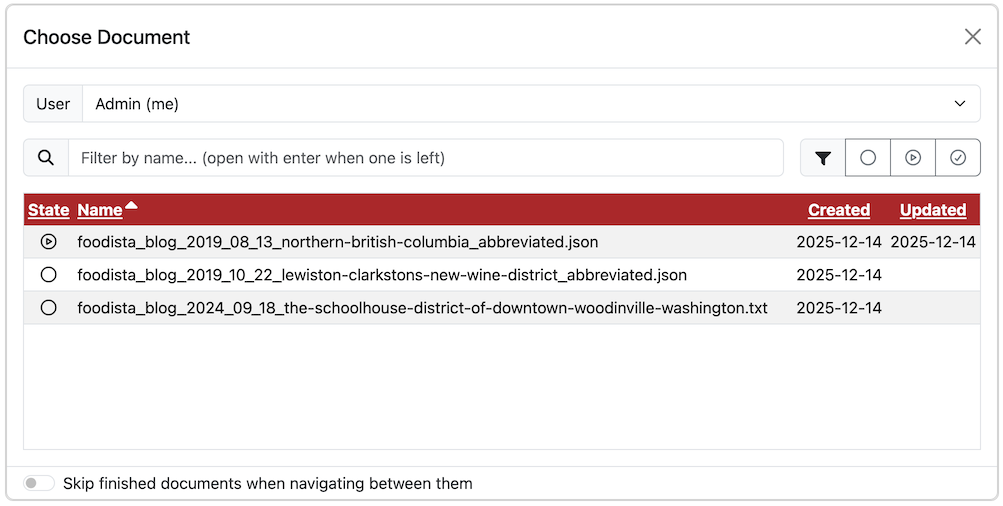Sort documents by State column
The image size is (1003, 506).
pos(48,210)
